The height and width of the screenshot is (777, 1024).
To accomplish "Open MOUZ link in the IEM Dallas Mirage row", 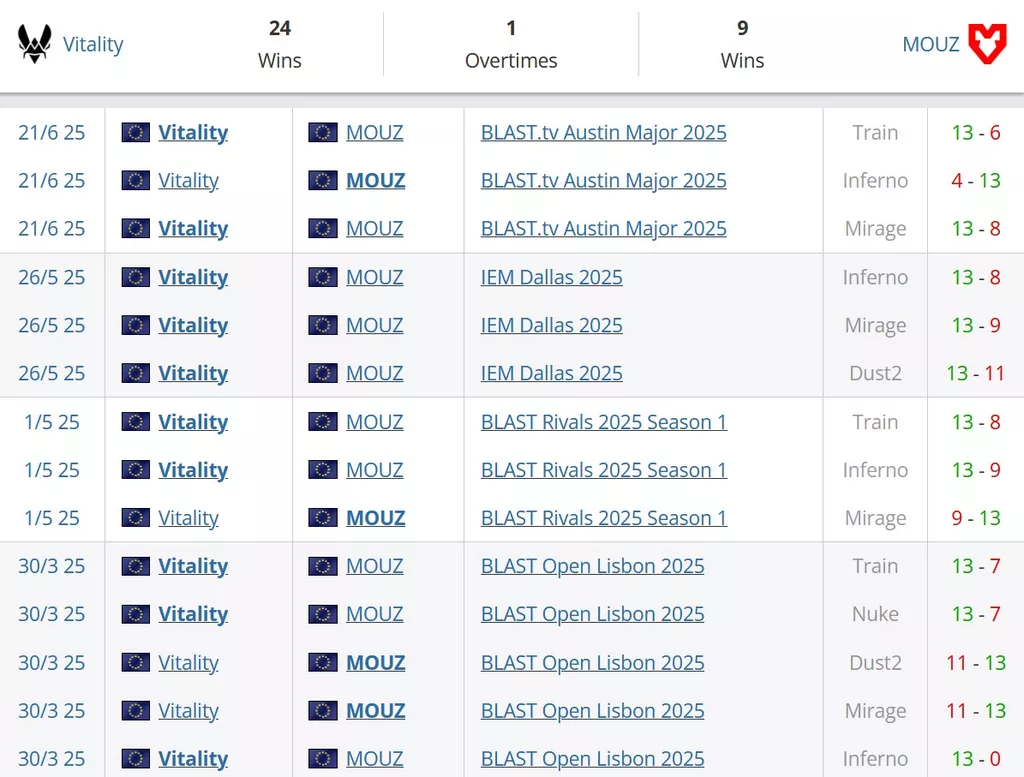I will pyautogui.click(x=375, y=325).
